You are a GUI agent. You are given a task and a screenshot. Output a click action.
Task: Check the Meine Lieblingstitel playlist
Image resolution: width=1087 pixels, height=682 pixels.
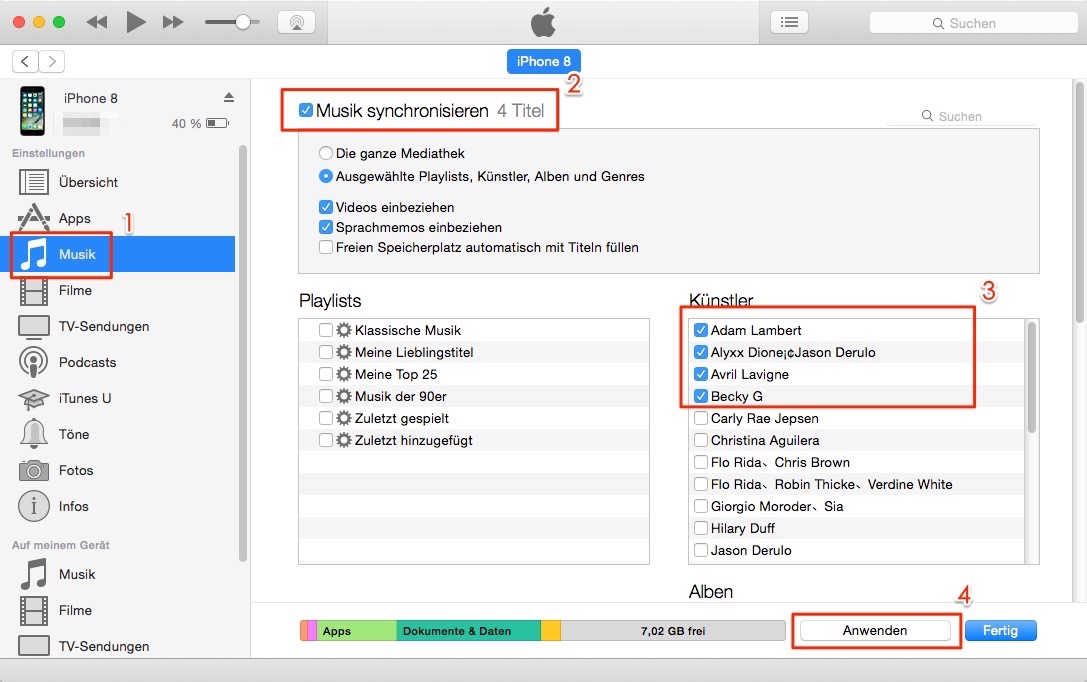[326, 352]
